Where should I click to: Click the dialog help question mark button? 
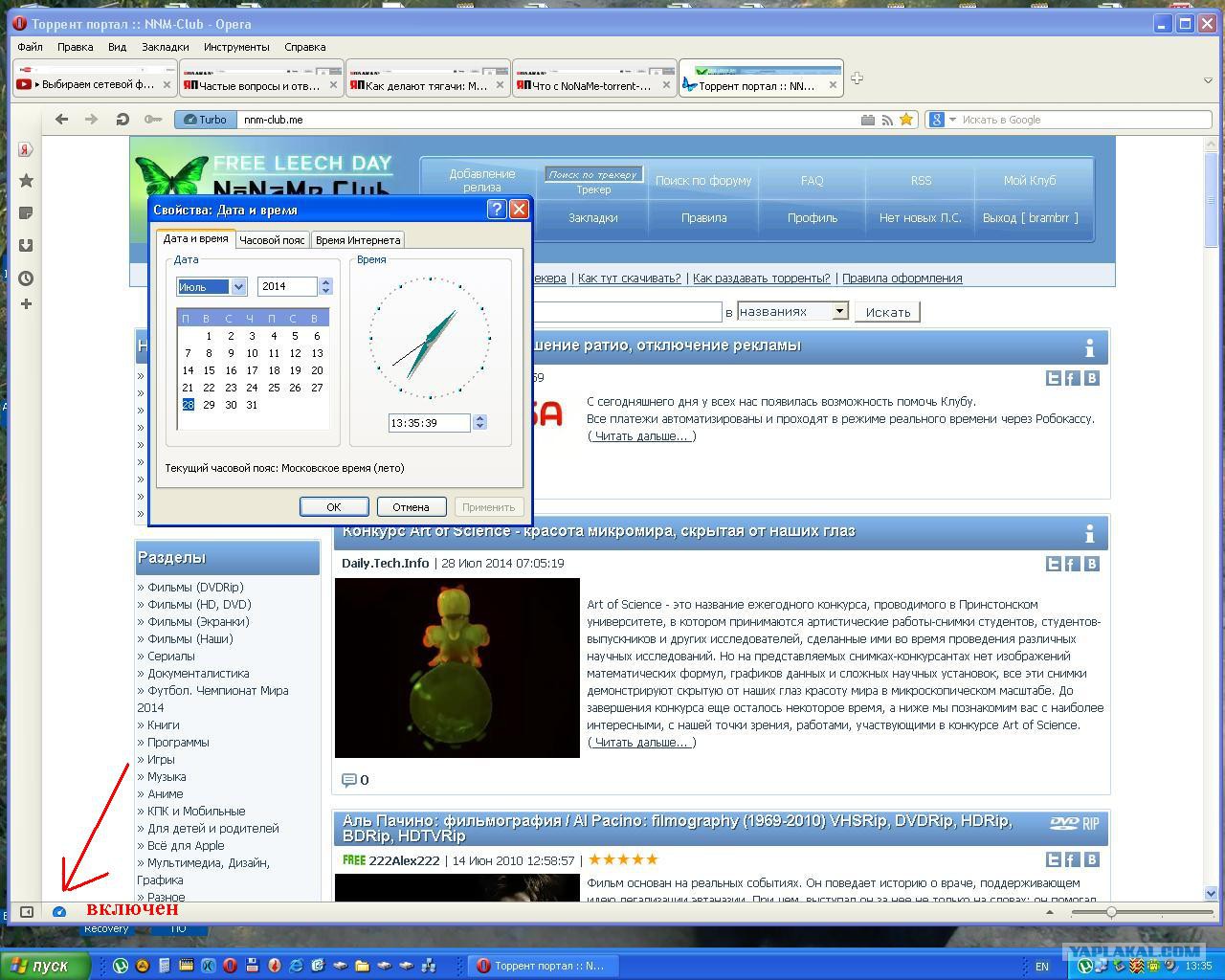click(497, 210)
